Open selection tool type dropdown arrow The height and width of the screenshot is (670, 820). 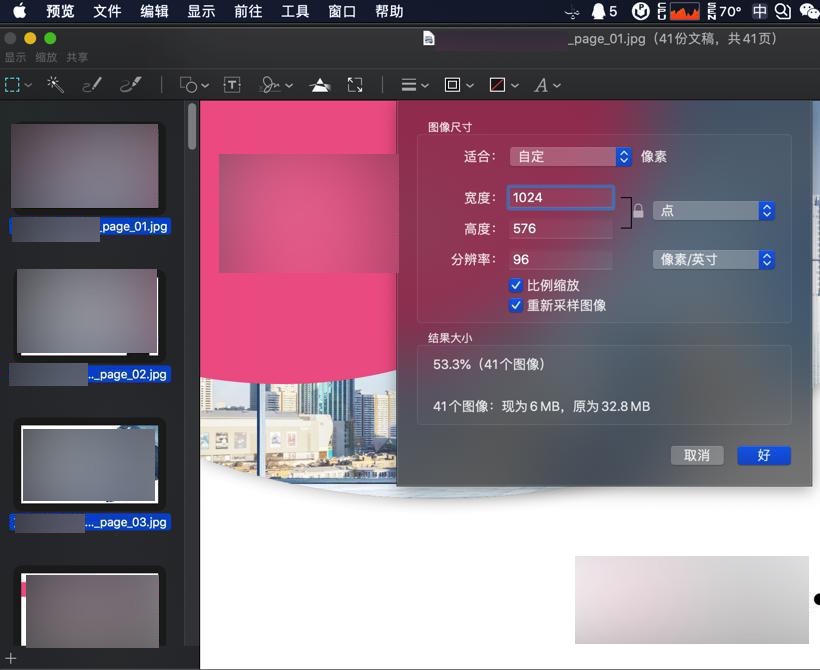tap(28, 85)
